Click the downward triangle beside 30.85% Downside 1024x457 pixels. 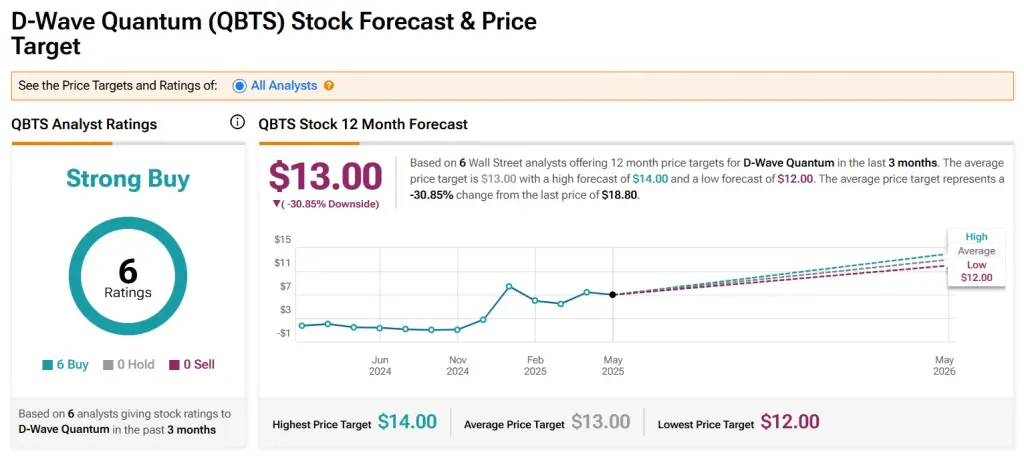(x=275, y=204)
